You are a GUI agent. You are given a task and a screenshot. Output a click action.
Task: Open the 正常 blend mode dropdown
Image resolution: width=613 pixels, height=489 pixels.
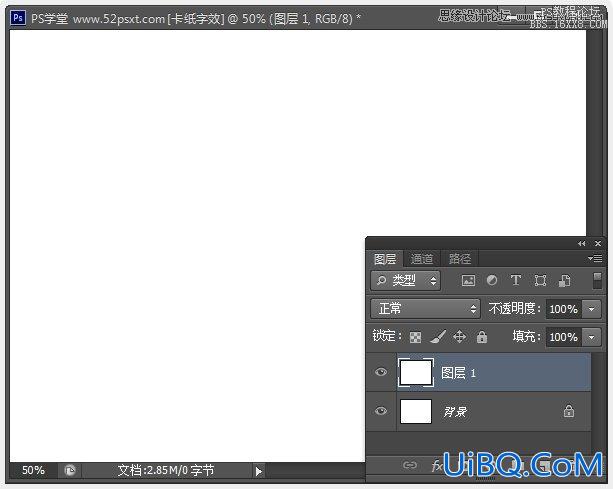425,309
